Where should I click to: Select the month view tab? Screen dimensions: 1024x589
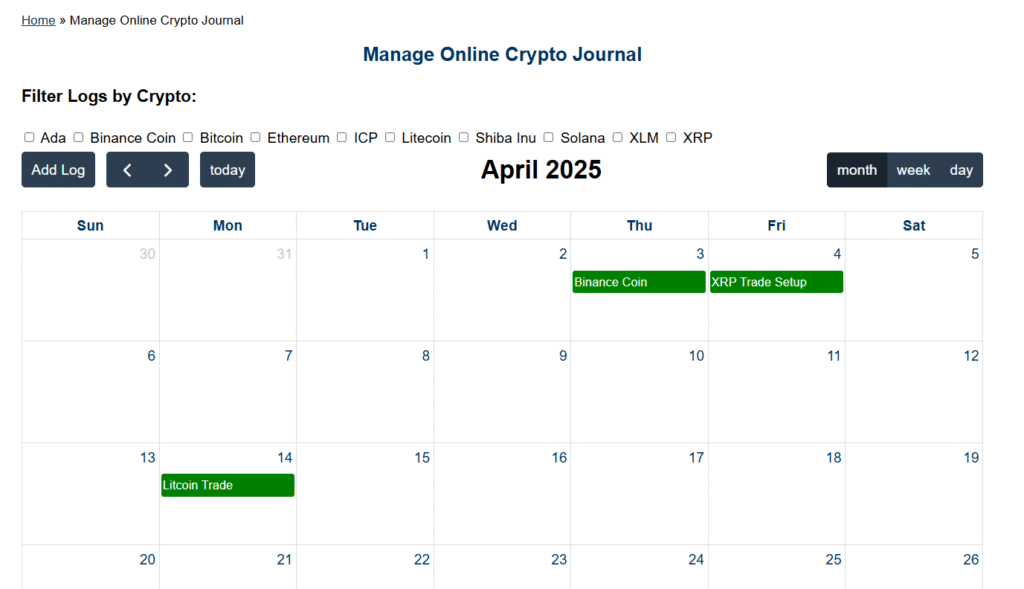857,170
